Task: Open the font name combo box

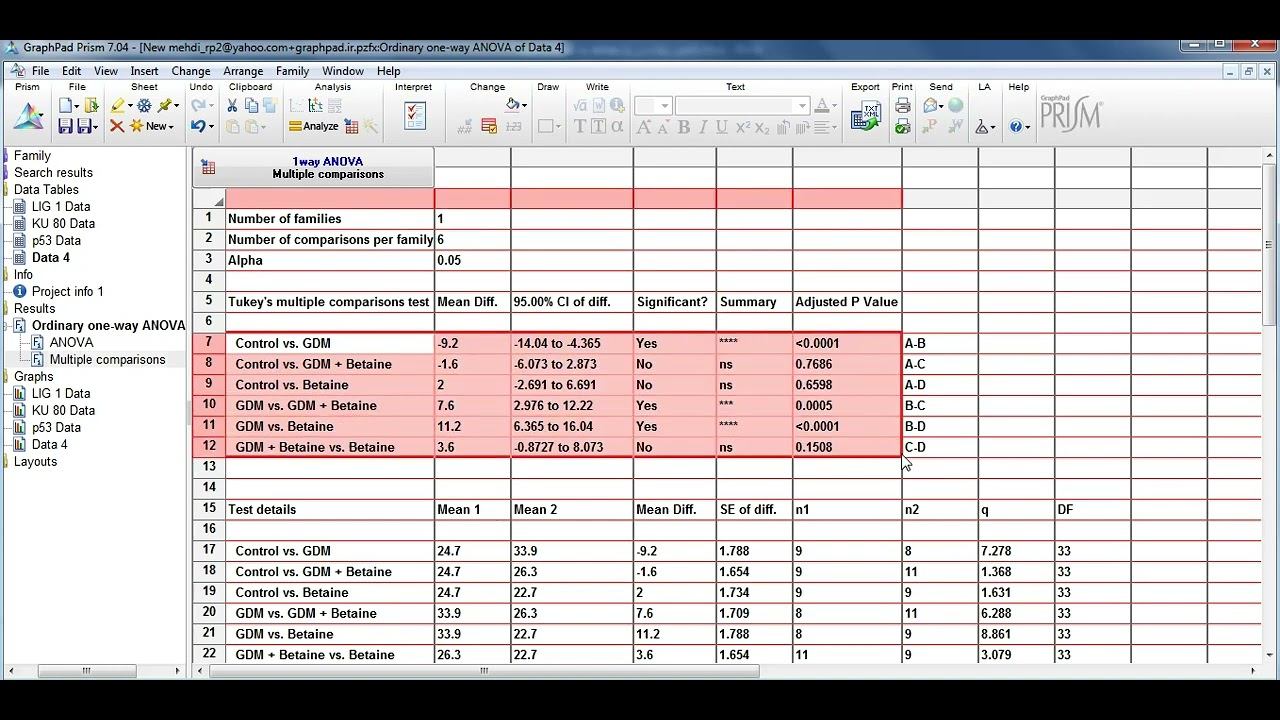Action: tap(742, 105)
